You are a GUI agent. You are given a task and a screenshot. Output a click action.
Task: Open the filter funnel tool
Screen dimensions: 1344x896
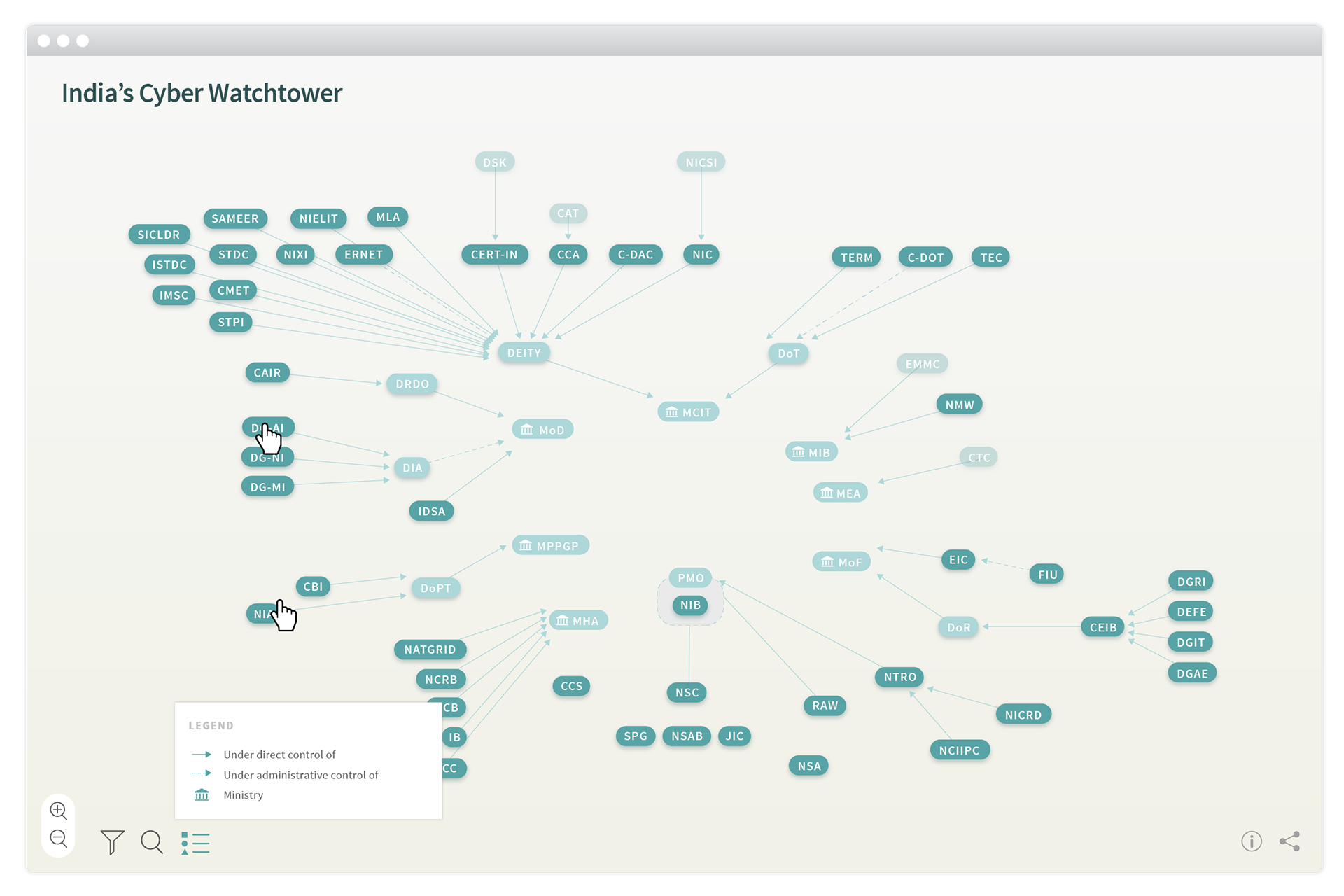[x=112, y=842]
